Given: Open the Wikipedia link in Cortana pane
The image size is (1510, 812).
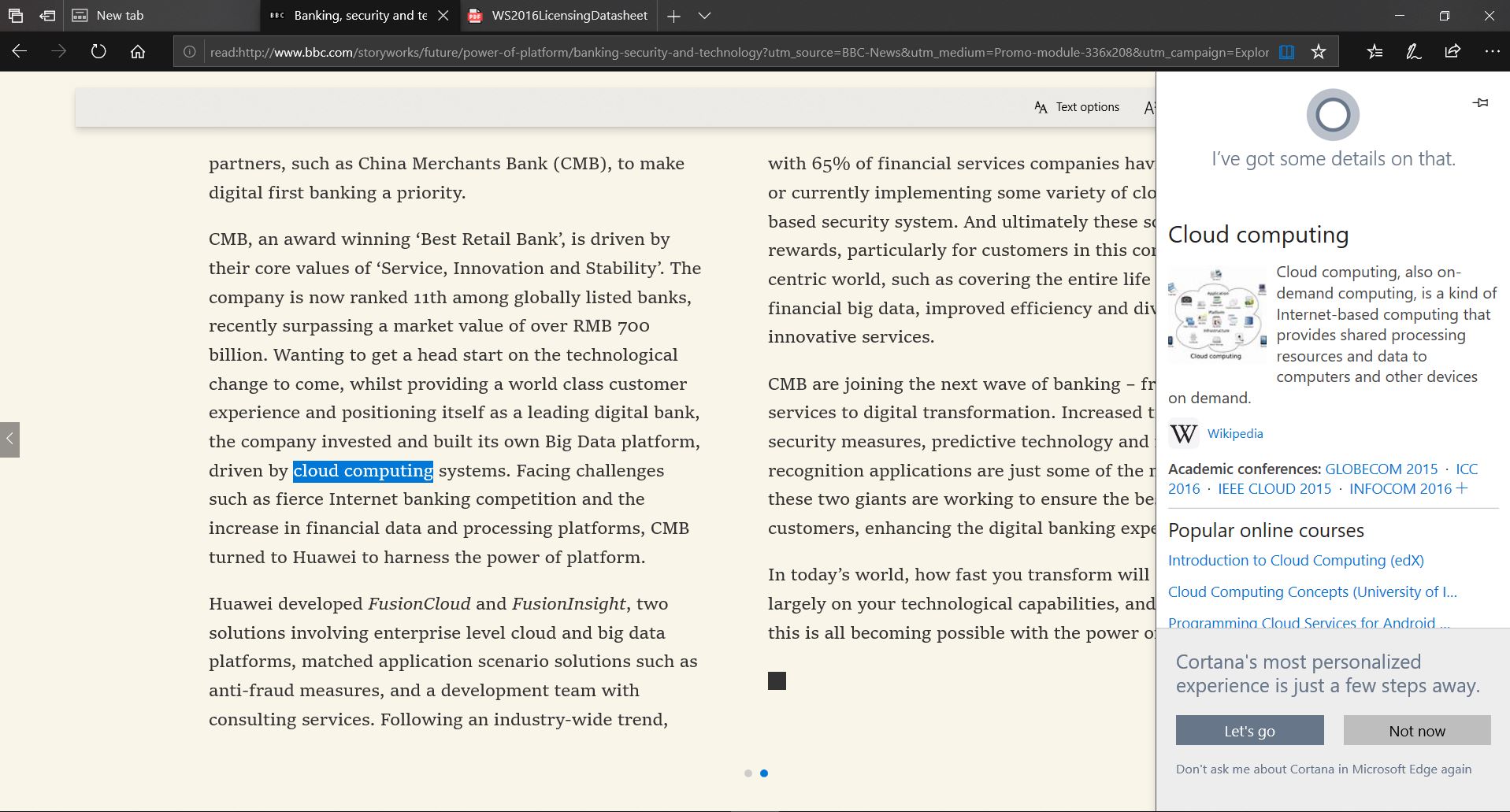Looking at the screenshot, I should 1234,434.
